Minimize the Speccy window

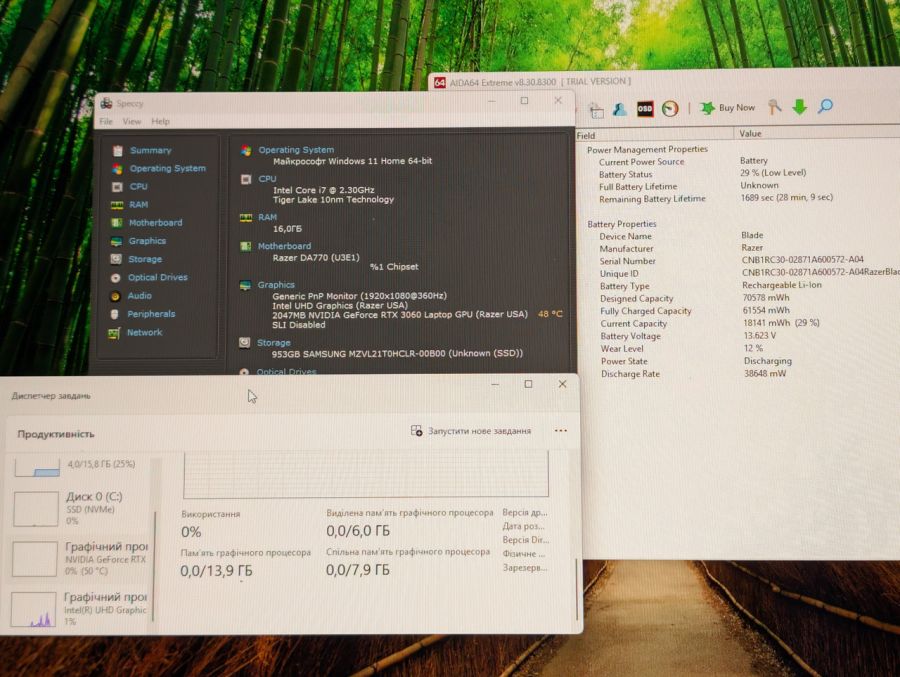[491, 101]
